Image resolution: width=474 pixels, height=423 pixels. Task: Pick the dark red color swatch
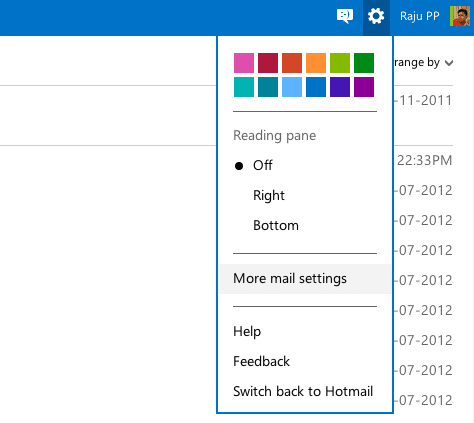pyautogui.click(x=268, y=63)
